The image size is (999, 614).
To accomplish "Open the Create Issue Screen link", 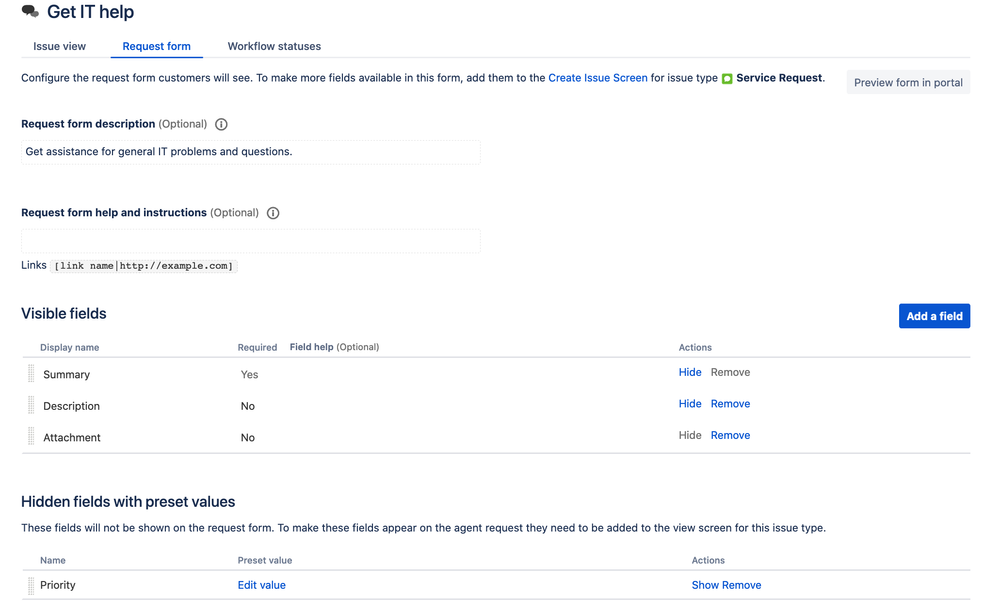I will [598, 78].
